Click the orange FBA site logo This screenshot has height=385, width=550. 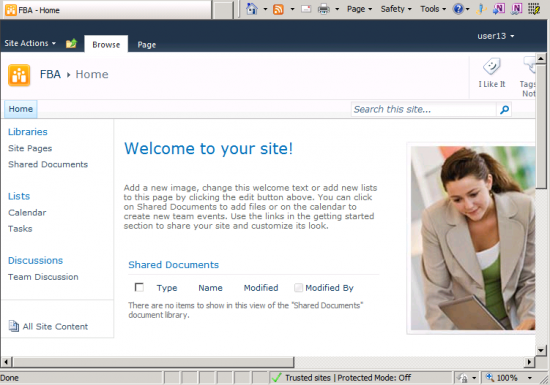coord(19,75)
